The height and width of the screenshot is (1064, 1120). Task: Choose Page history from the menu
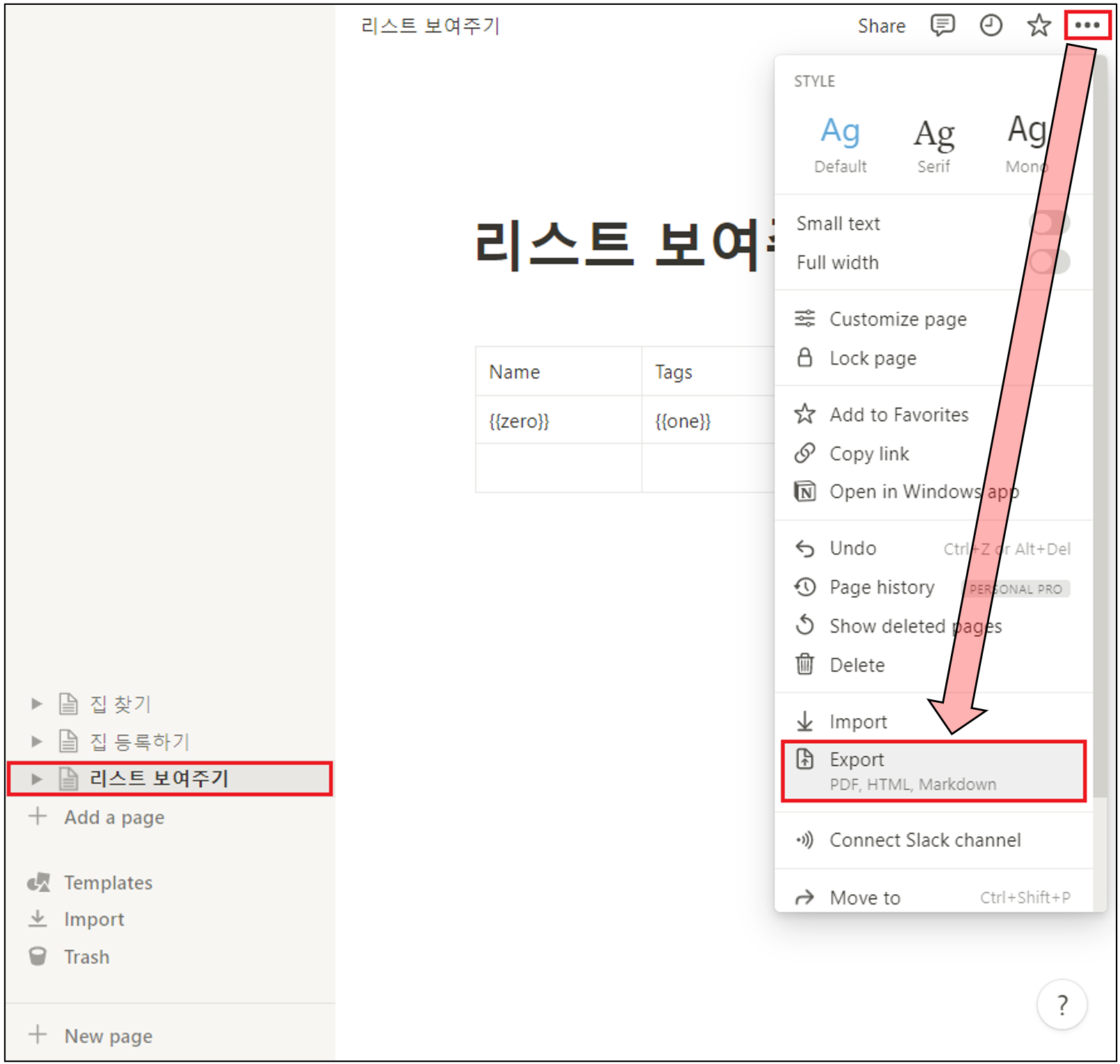coord(933,587)
